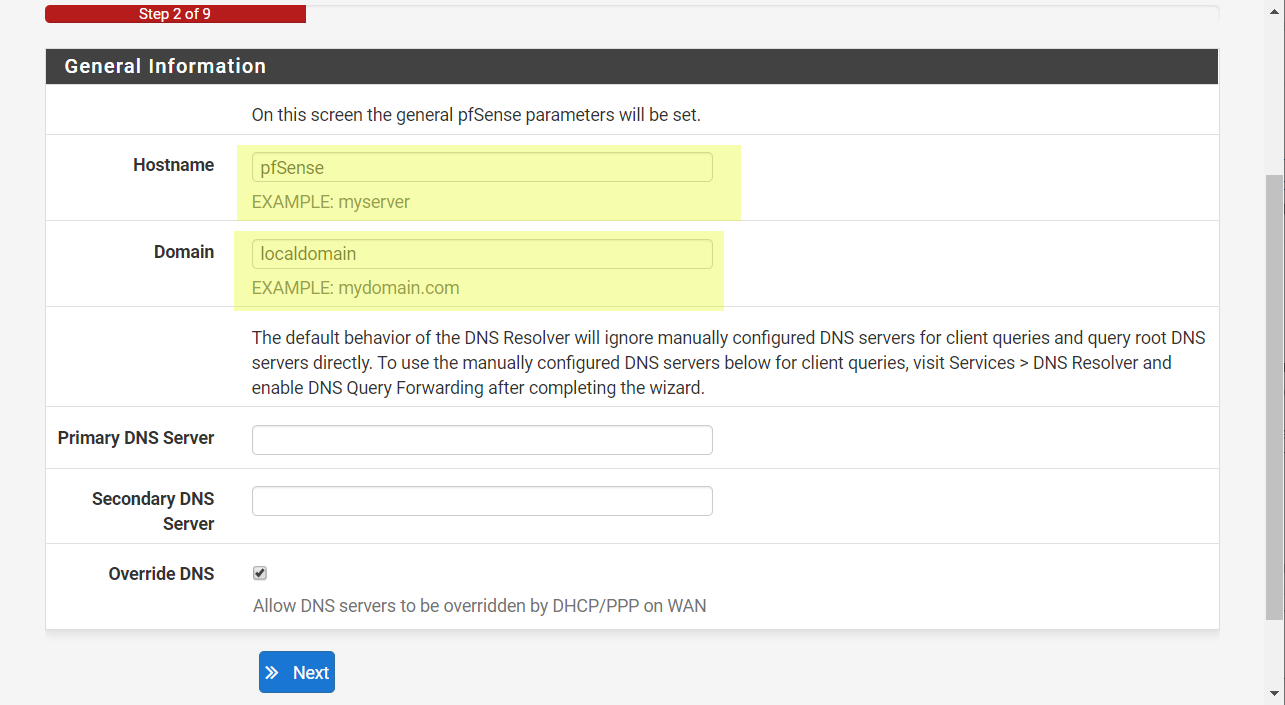This screenshot has width=1285, height=705.
Task: Uncheck the Override DNS checkbox
Action: (x=260, y=573)
